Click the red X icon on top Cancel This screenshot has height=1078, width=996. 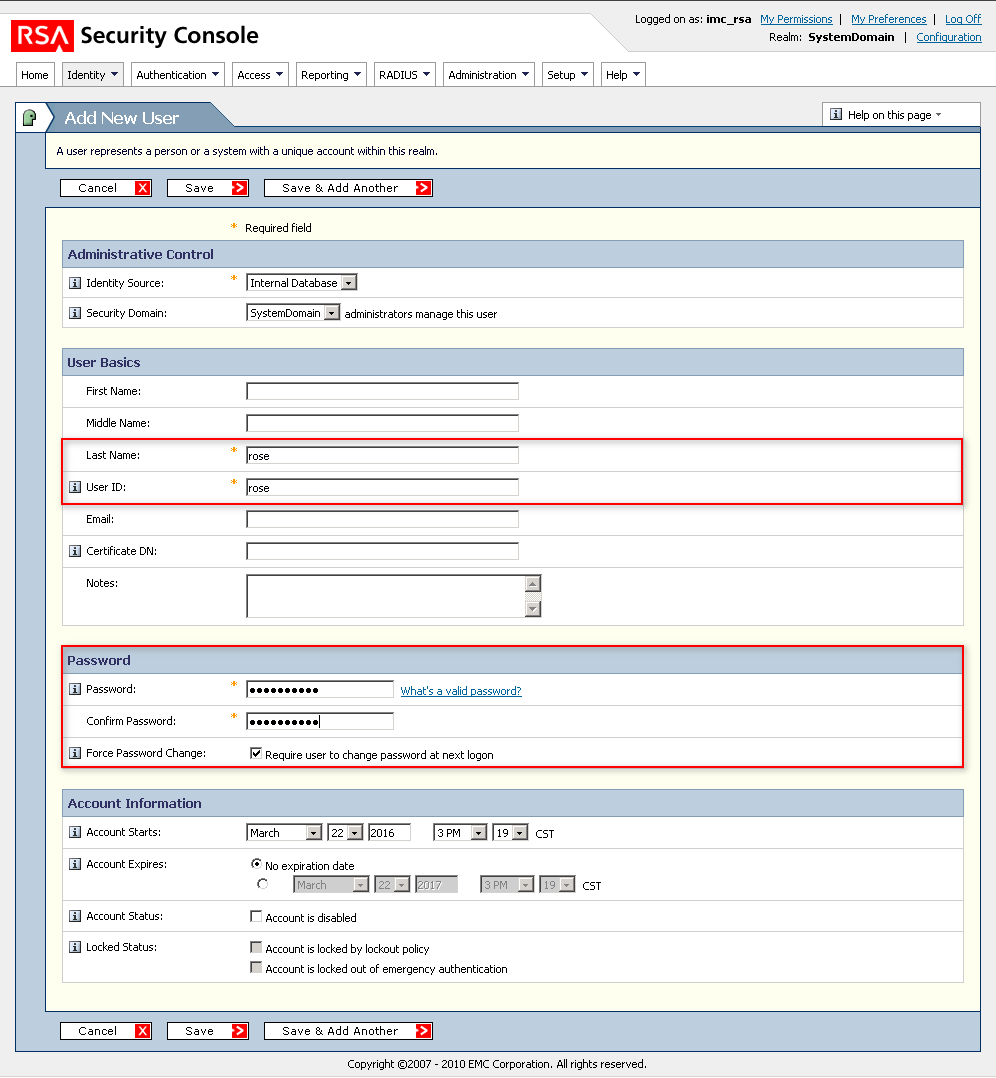pos(142,188)
